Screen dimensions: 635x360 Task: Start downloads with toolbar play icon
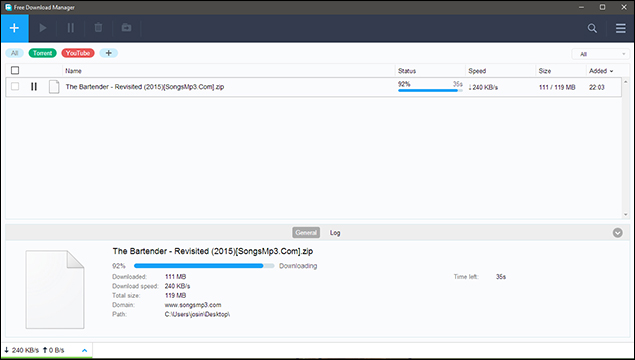pyautogui.click(x=43, y=28)
